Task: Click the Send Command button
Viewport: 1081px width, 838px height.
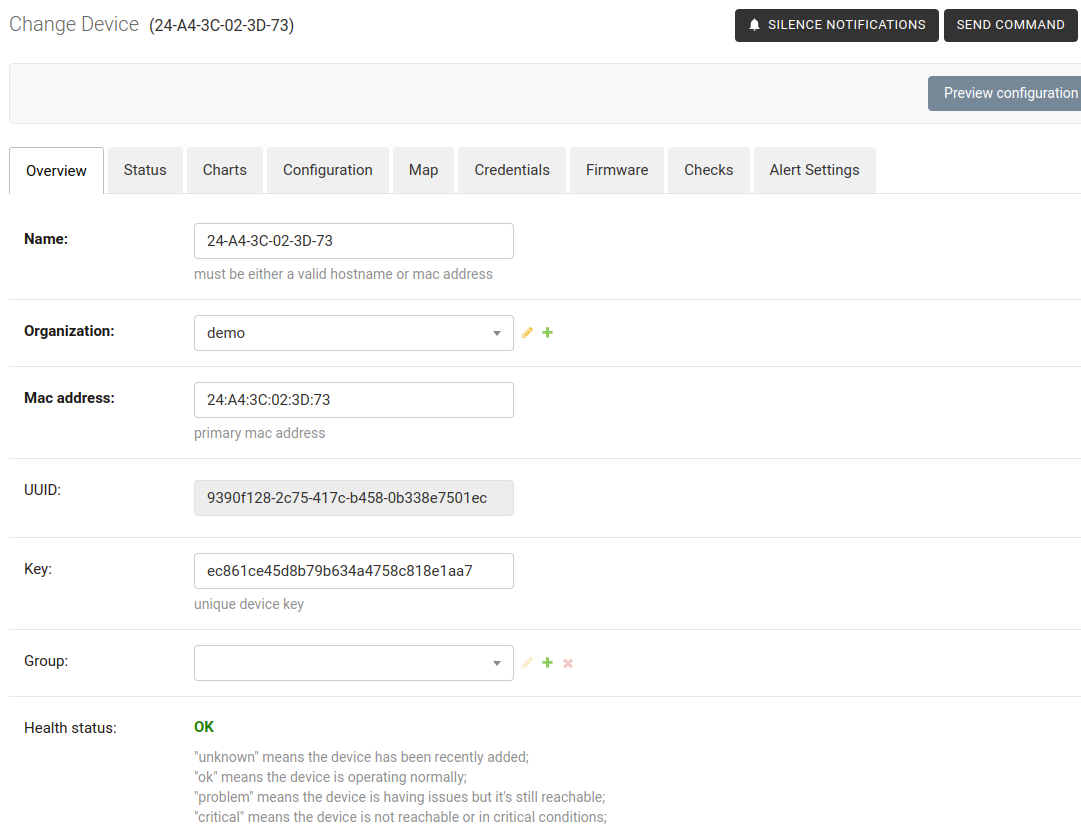Action: [1010, 25]
